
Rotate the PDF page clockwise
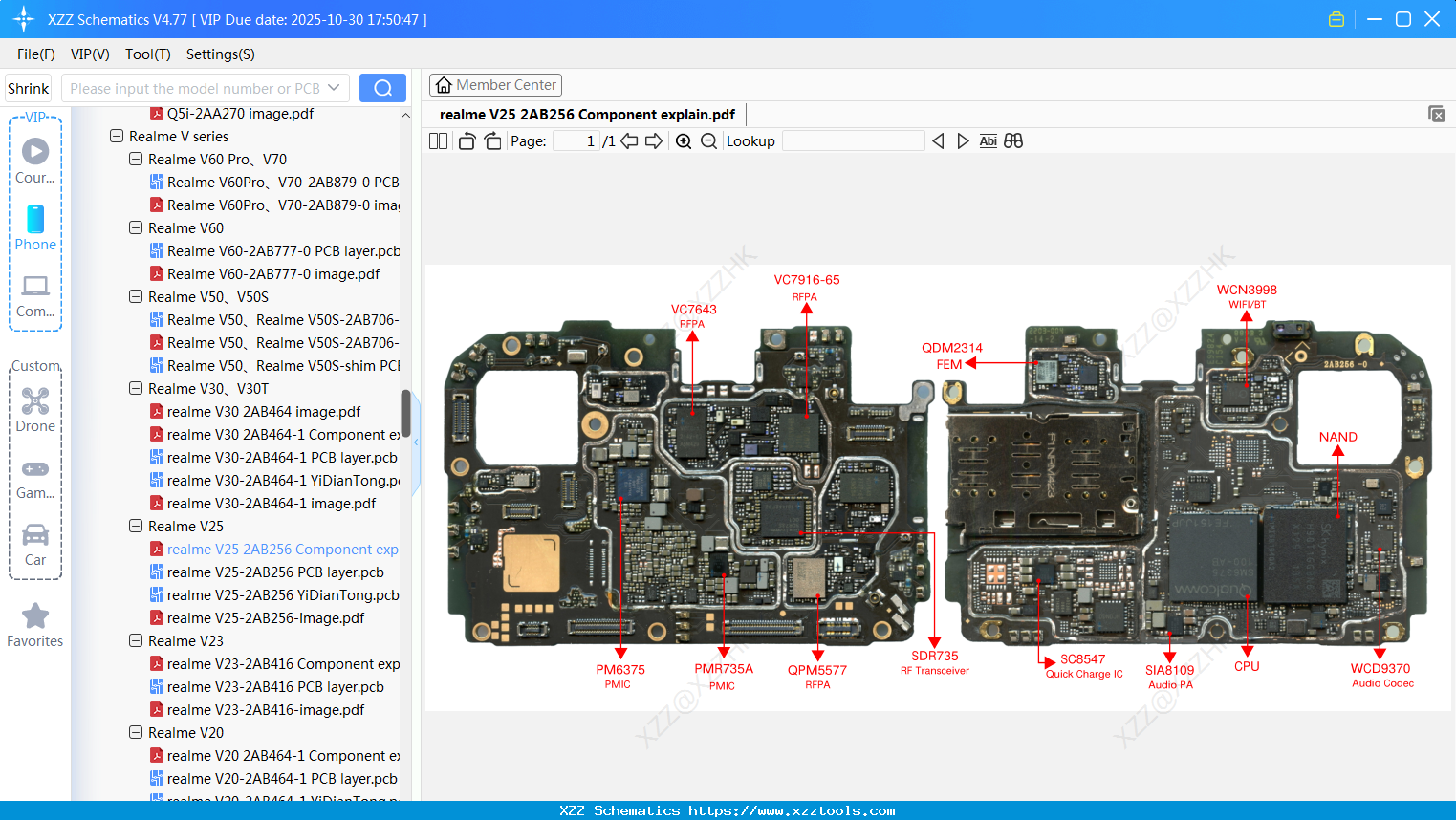(x=491, y=140)
